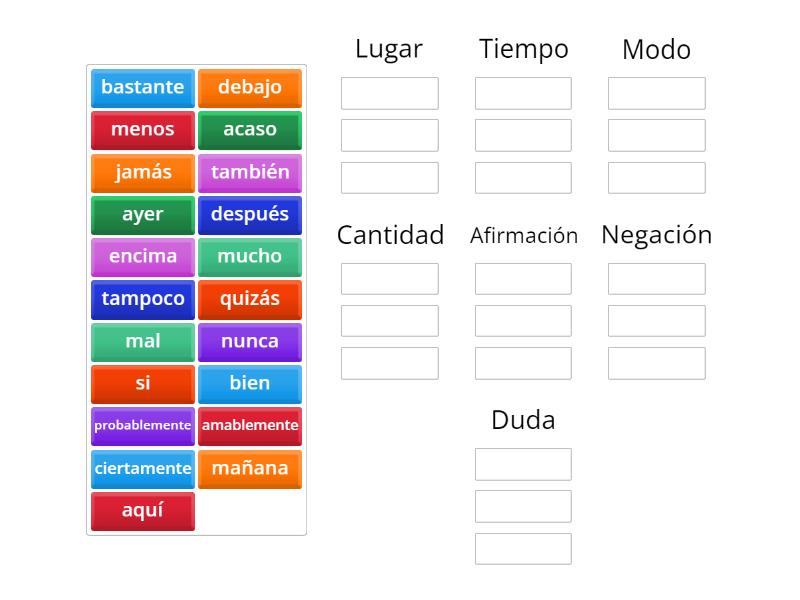Image resolution: width=800 pixels, height=600 pixels.
Task: Select the "ayer" tile
Action: coord(142,214)
